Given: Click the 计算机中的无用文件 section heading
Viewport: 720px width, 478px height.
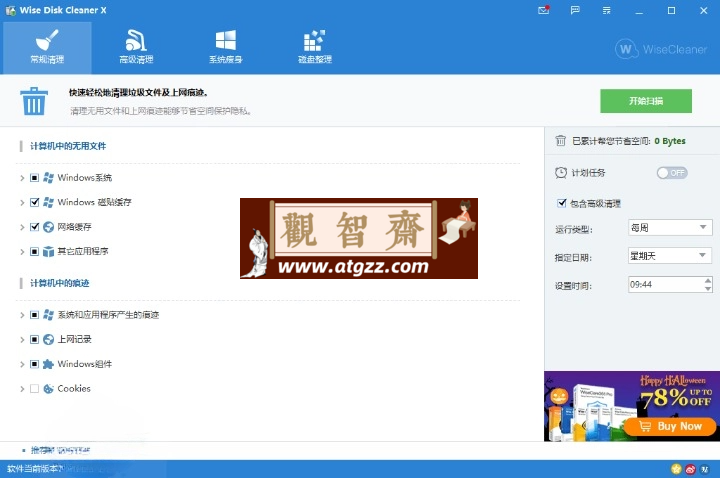Looking at the screenshot, I should click(x=68, y=146).
